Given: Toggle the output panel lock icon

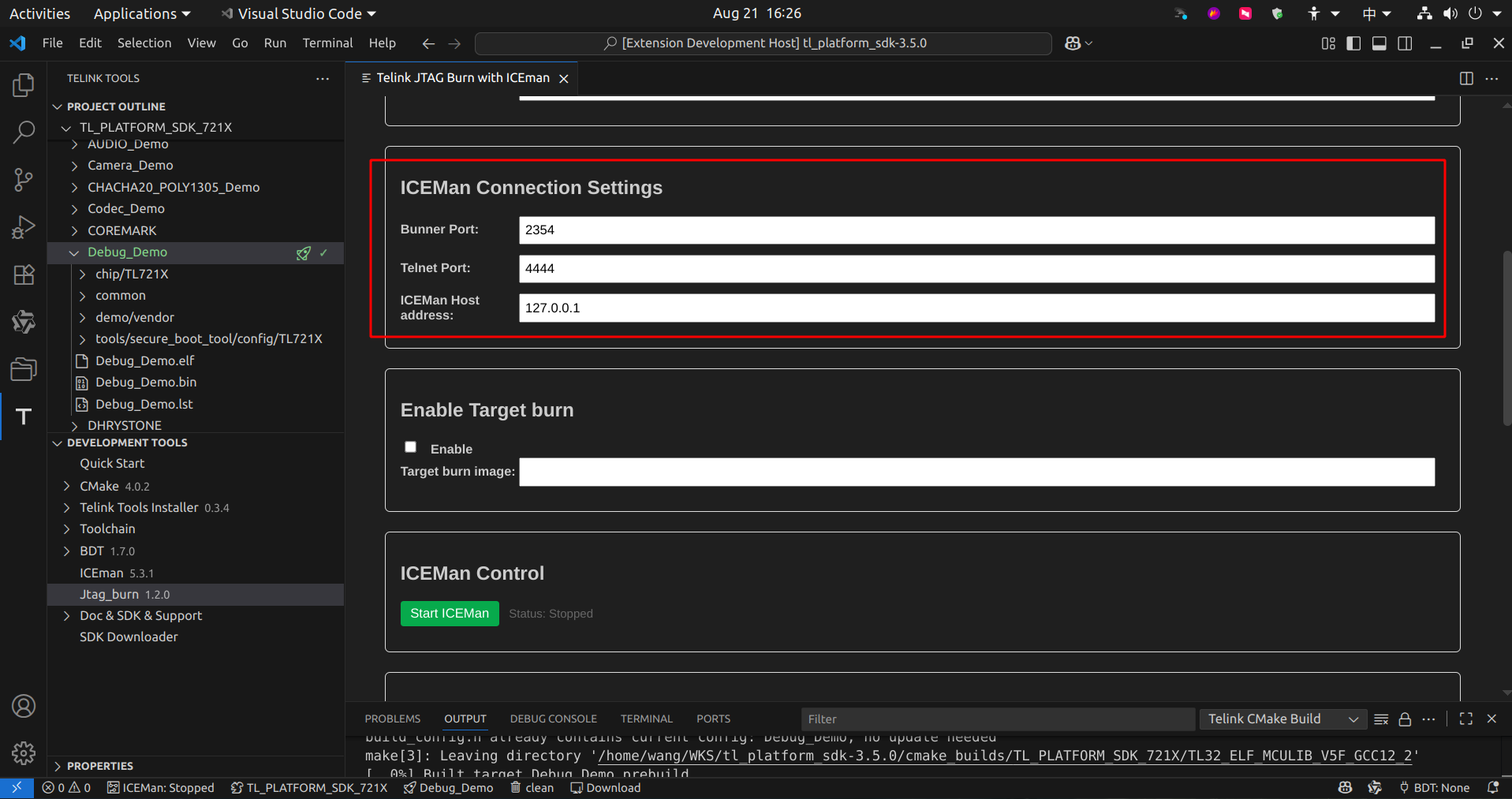Looking at the screenshot, I should coord(1404,719).
